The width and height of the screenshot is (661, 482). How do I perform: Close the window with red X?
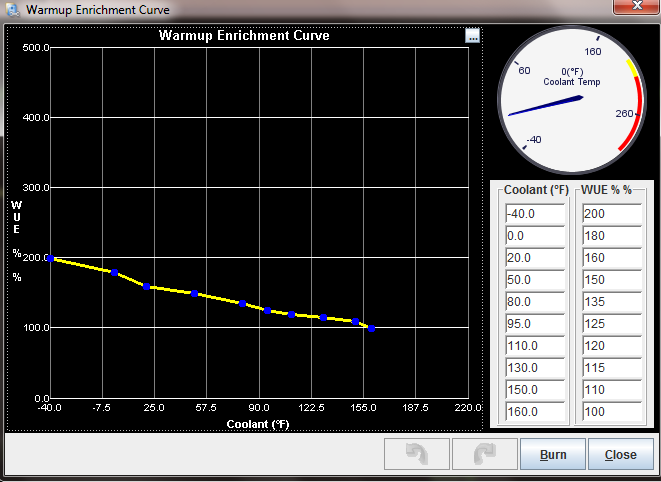(630, 9)
